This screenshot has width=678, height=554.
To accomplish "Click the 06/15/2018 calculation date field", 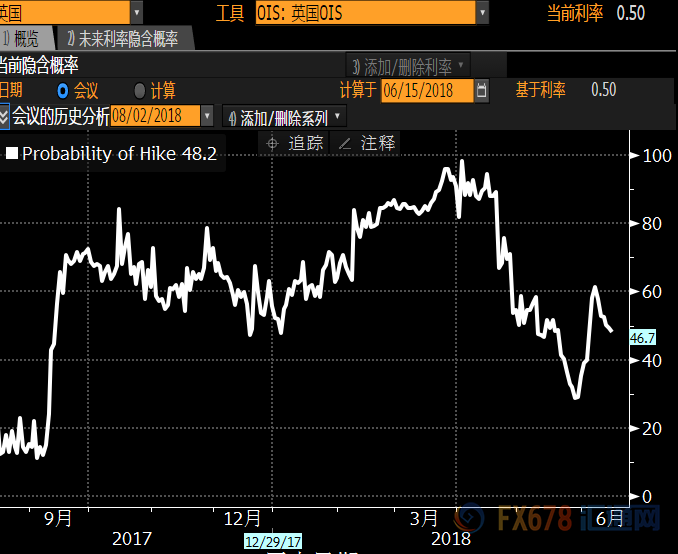I will [425, 91].
